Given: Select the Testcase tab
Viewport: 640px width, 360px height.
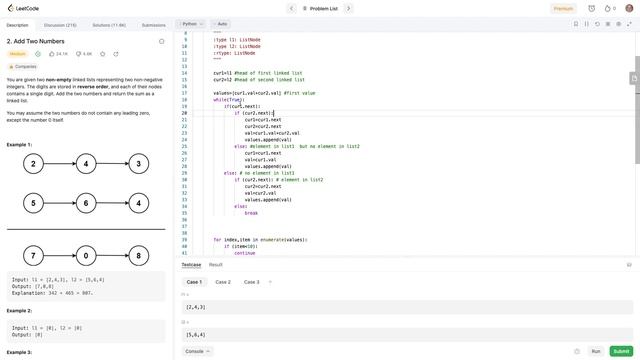Looking at the screenshot, I should [x=191, y=265].
